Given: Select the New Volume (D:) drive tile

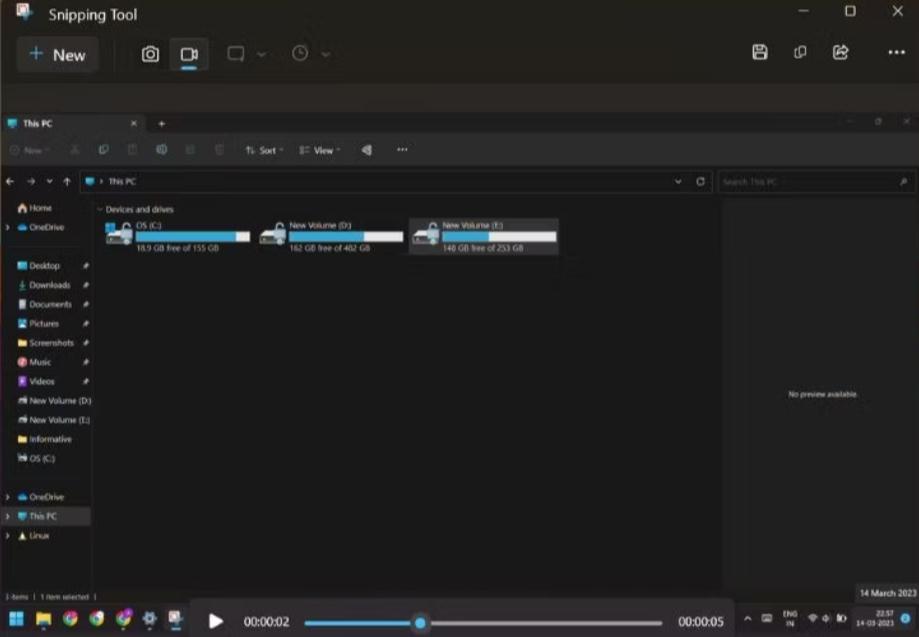Looking at the screenshot, I should click(331, 236).
